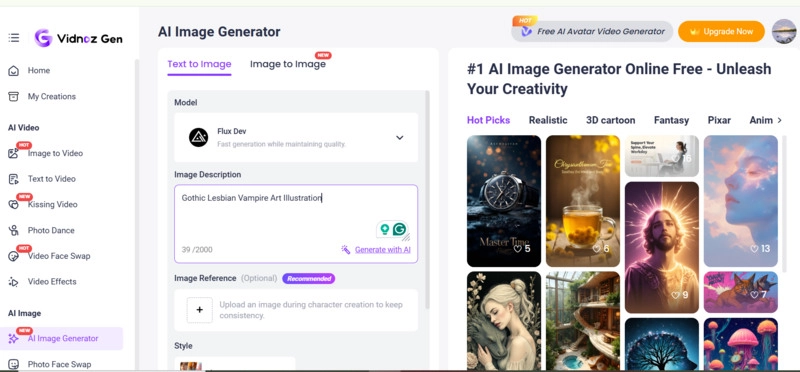800x372 pixels.
Task: Click the green lightbulb suggestion icon
Action: [384, 229]
